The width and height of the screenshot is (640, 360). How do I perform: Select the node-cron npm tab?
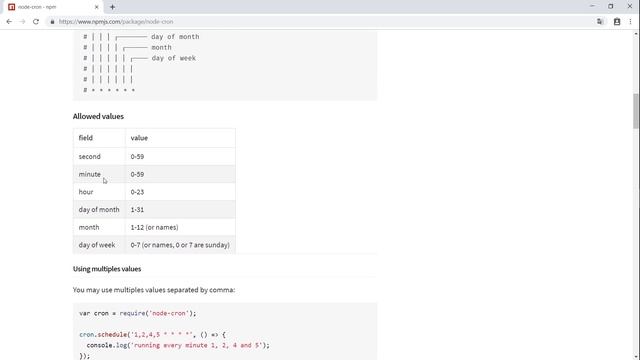click(54, 7)
